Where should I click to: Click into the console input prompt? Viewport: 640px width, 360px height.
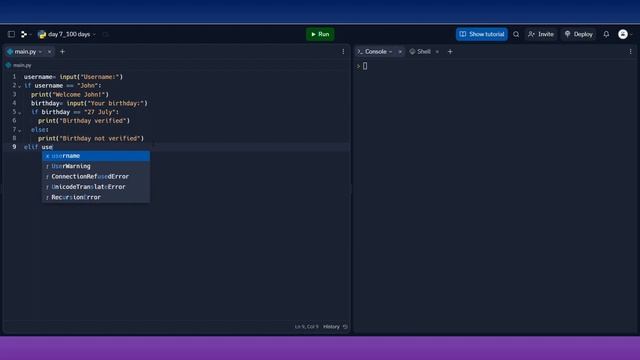365,66
